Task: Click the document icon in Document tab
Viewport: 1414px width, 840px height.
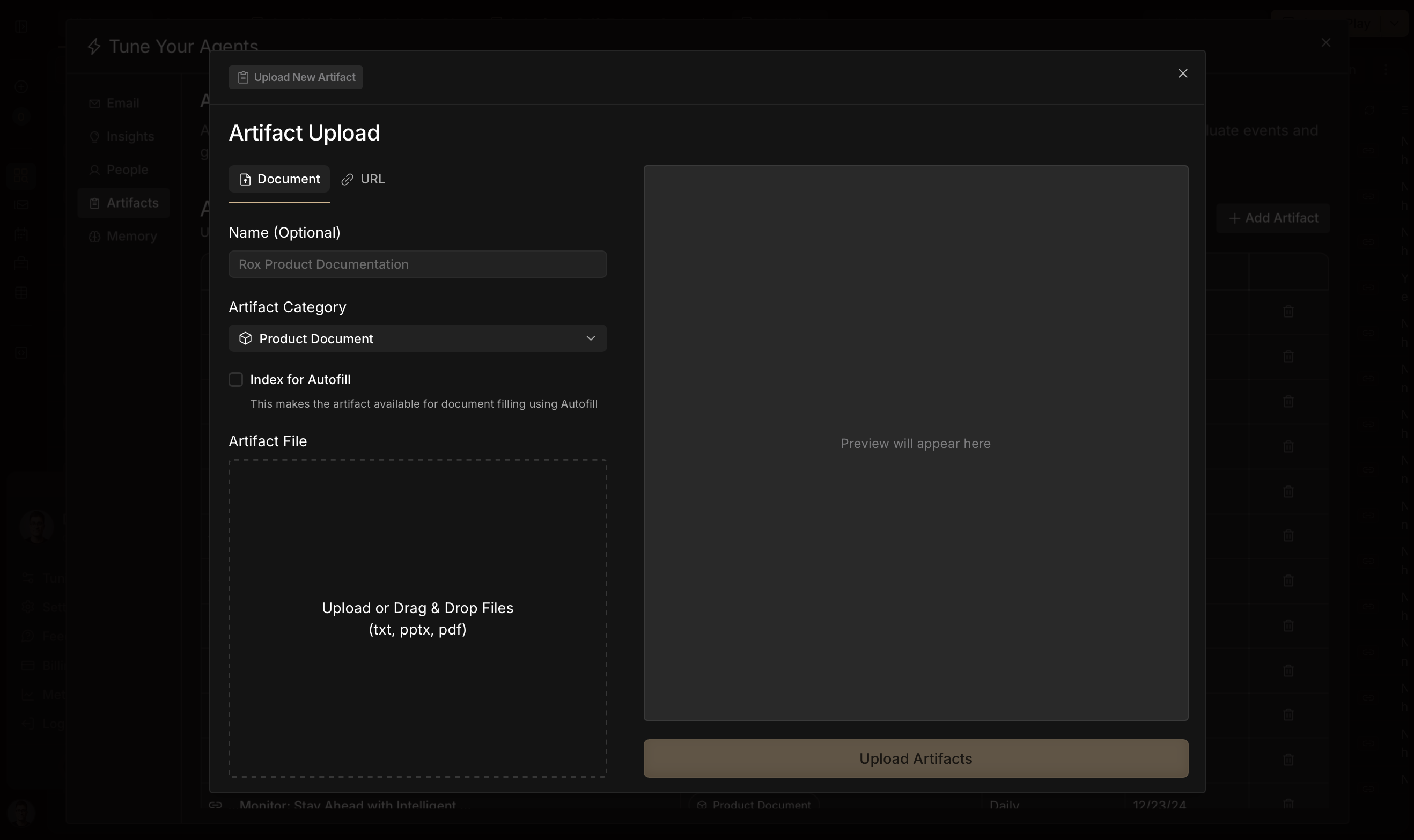Action: pyautogui.click(x=245, y=180)
